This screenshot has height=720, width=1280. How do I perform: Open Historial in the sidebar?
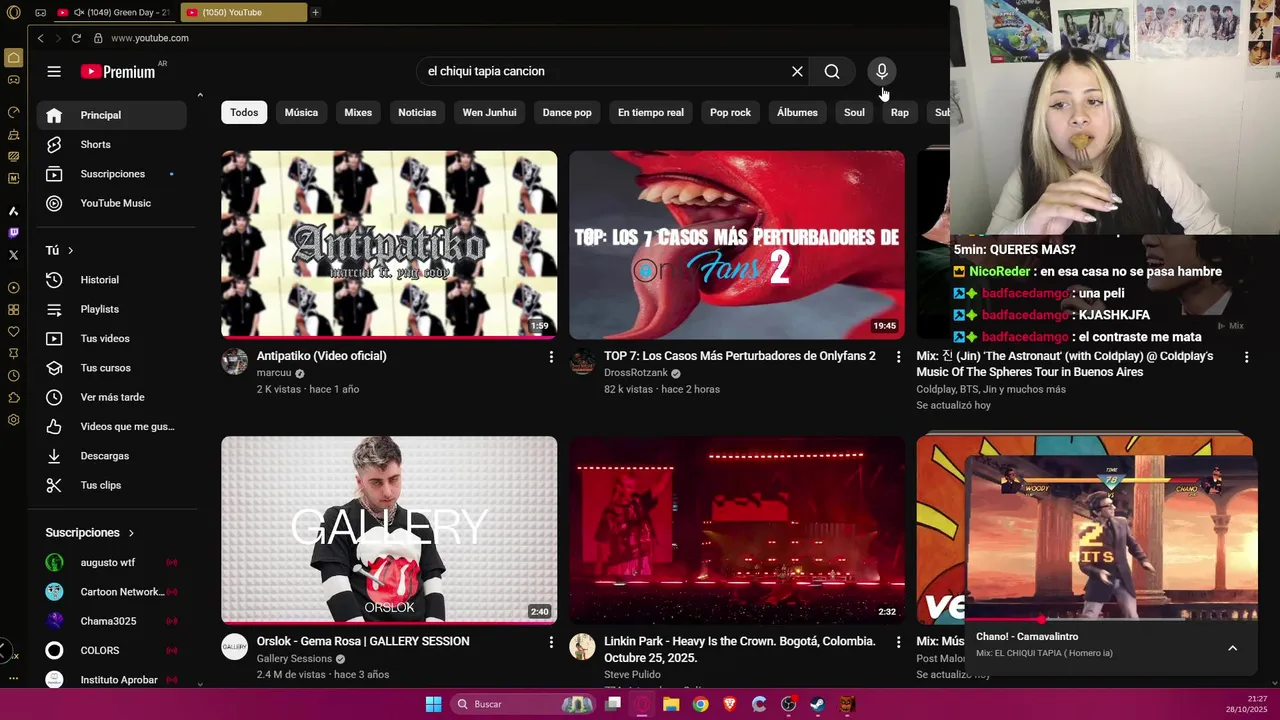[111, 280]
